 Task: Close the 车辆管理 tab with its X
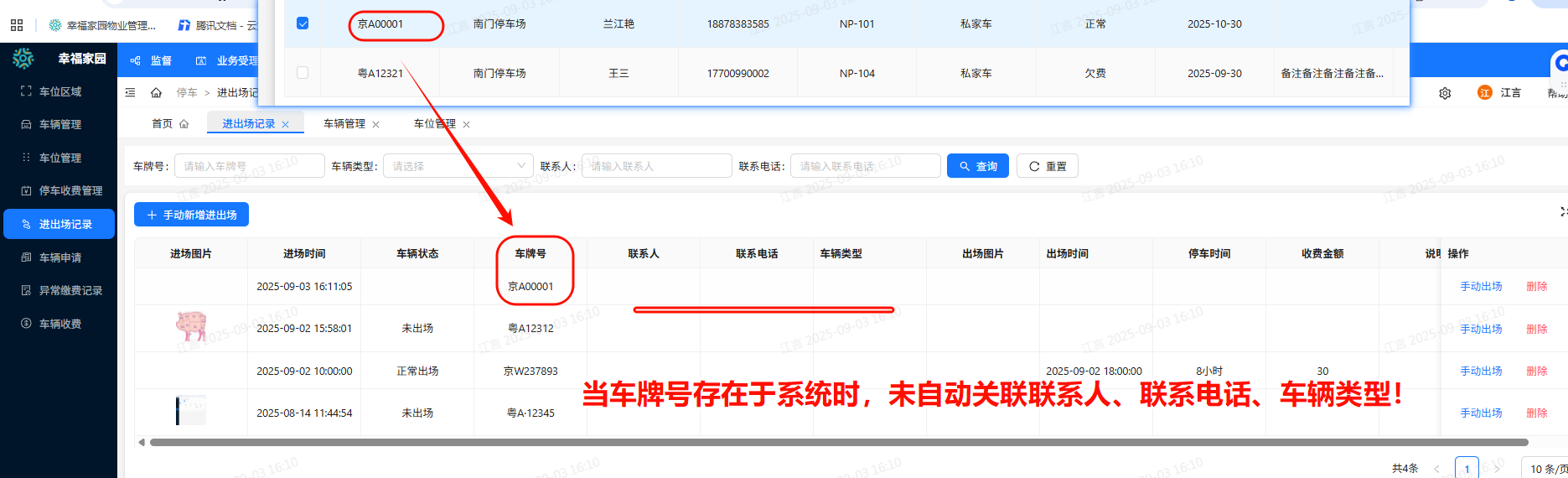375,124
